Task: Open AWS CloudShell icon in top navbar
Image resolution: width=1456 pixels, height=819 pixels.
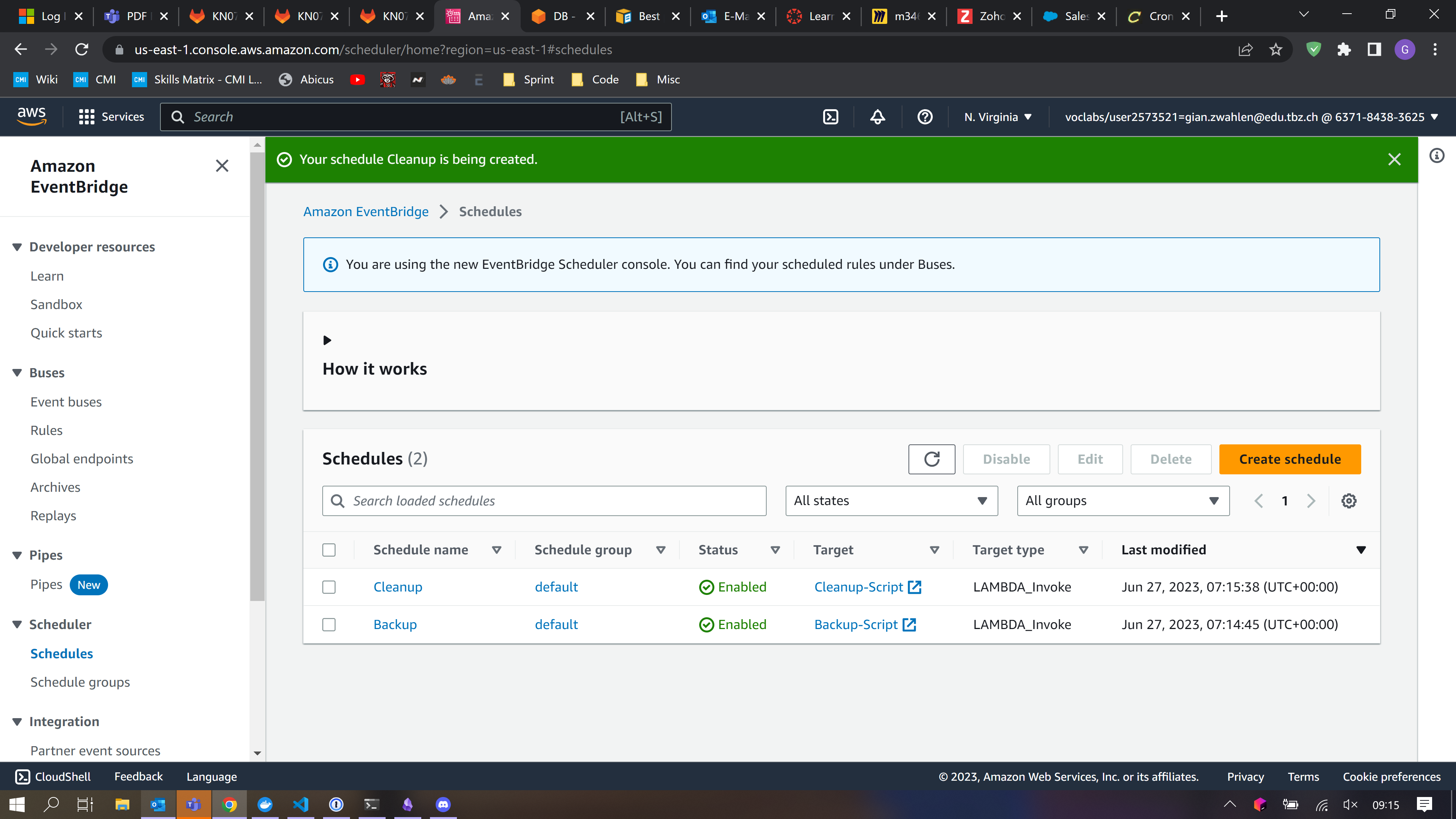Action: click(830, 117)
